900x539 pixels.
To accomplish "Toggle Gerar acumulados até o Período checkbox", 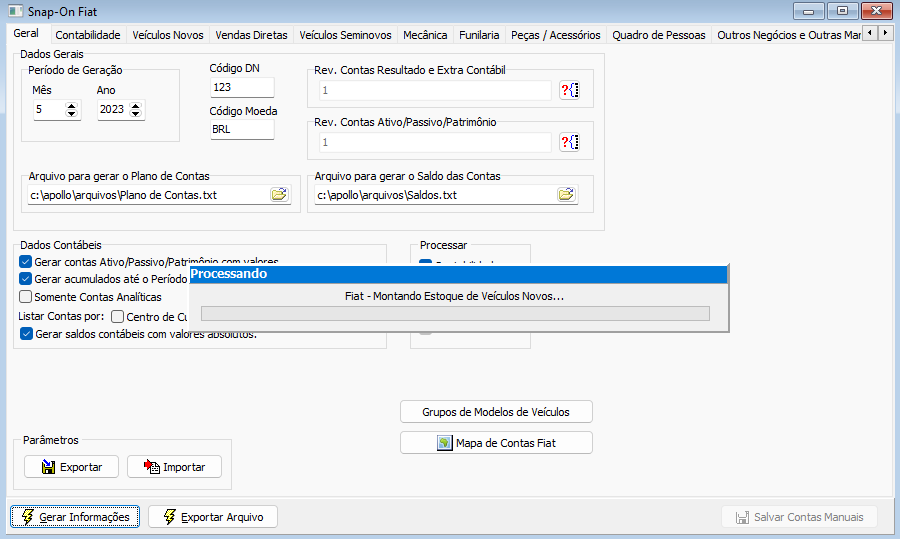I will pos(25,279).
